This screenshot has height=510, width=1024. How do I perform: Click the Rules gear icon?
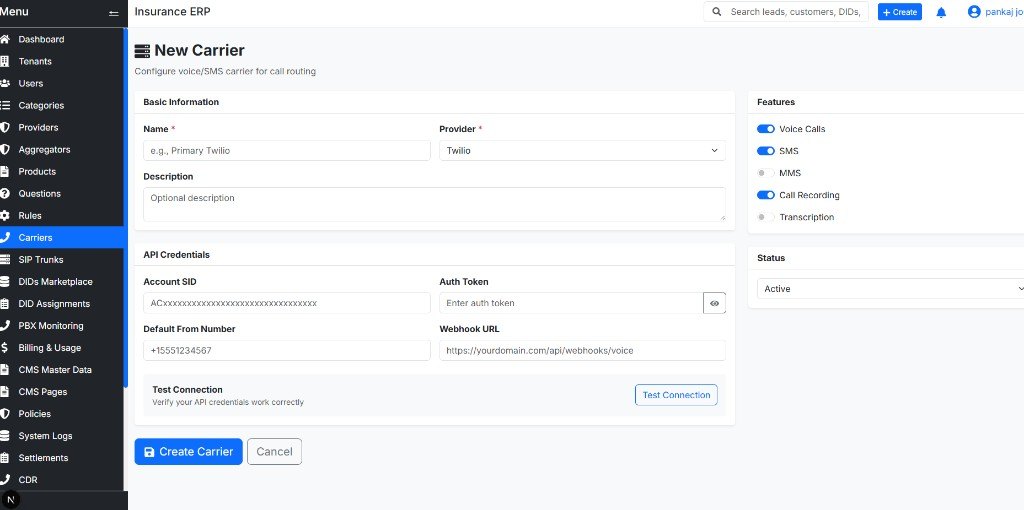(5, 215)
